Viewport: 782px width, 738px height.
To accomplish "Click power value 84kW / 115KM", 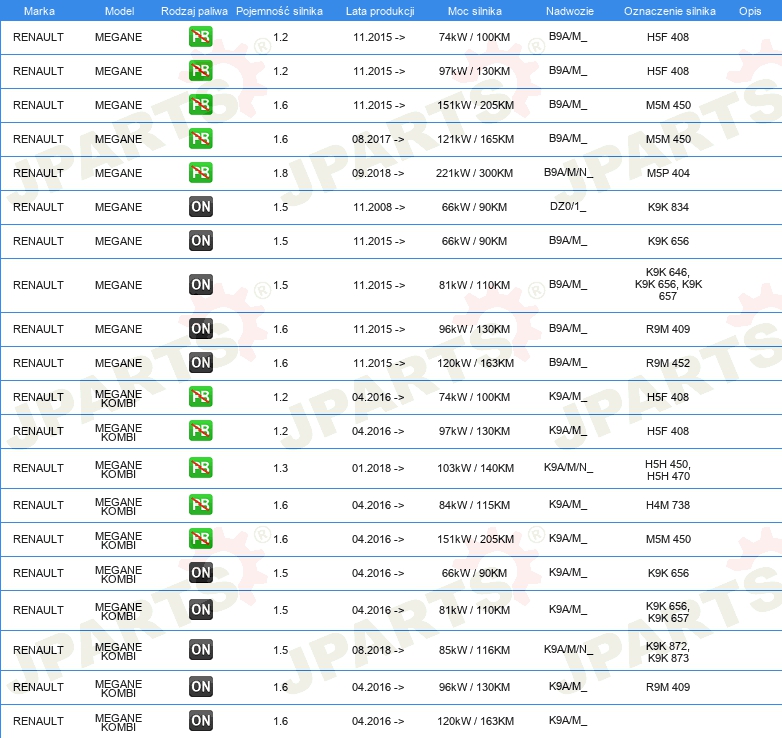I will (x=474, y=505).
